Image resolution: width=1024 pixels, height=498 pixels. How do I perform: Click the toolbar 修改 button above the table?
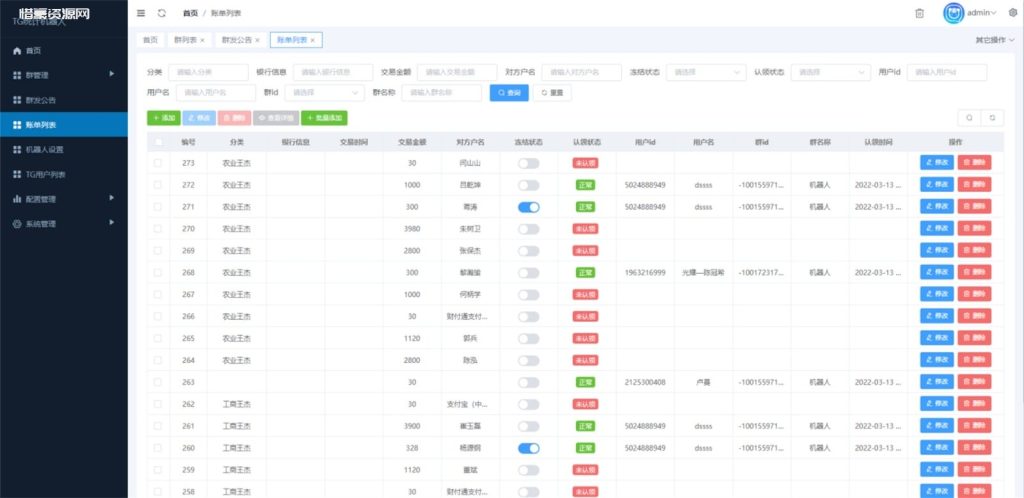199,118
